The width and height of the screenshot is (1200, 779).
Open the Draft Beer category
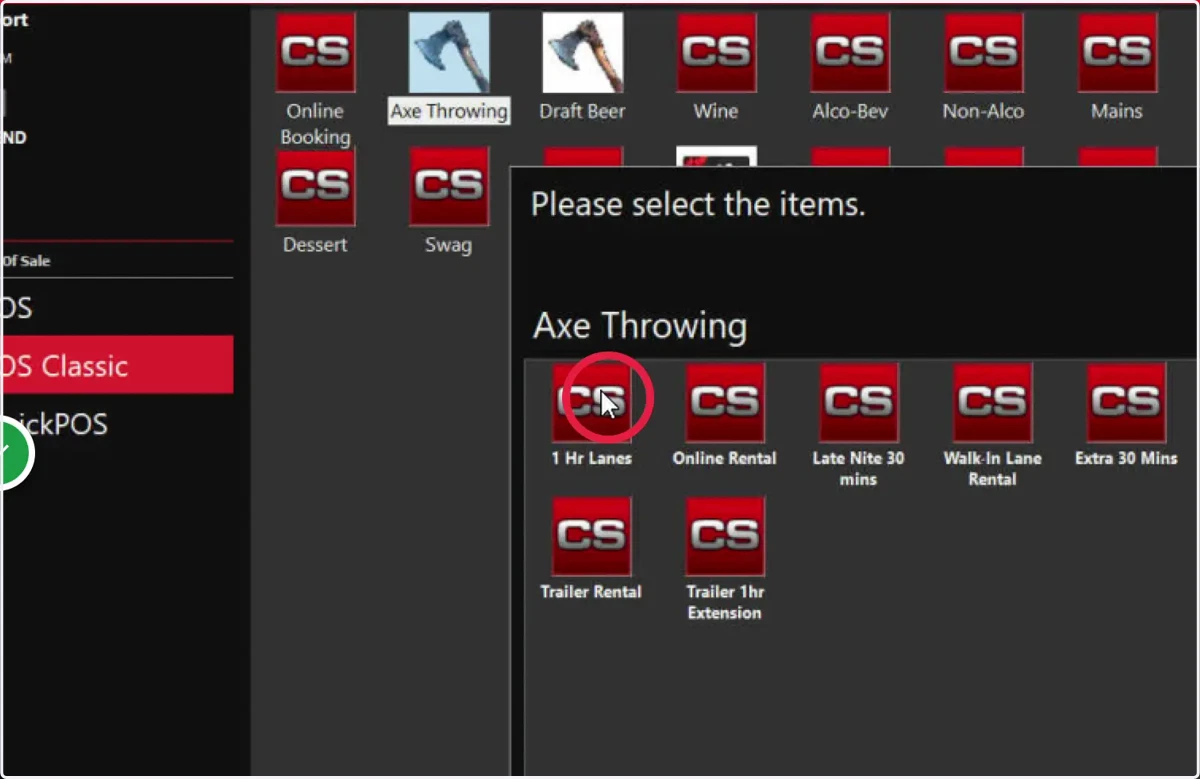tap(582, 53)
